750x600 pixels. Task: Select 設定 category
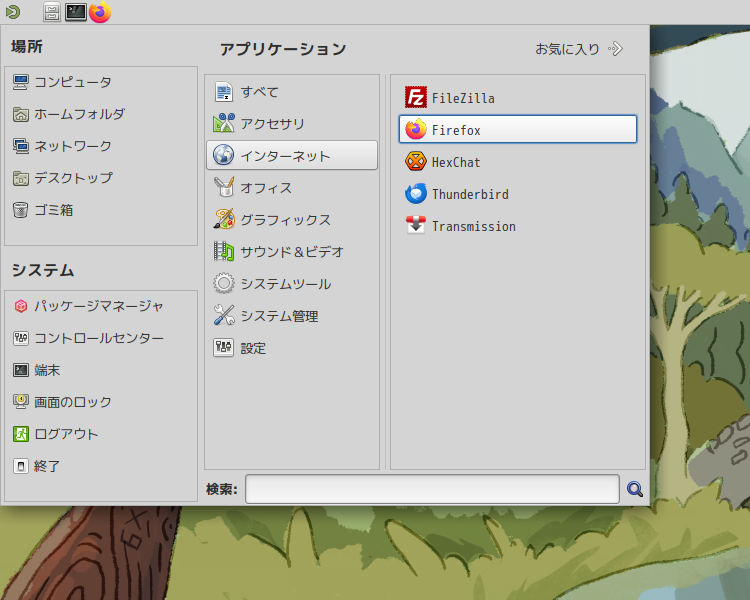pyautogui.click(x=292, y=348)
